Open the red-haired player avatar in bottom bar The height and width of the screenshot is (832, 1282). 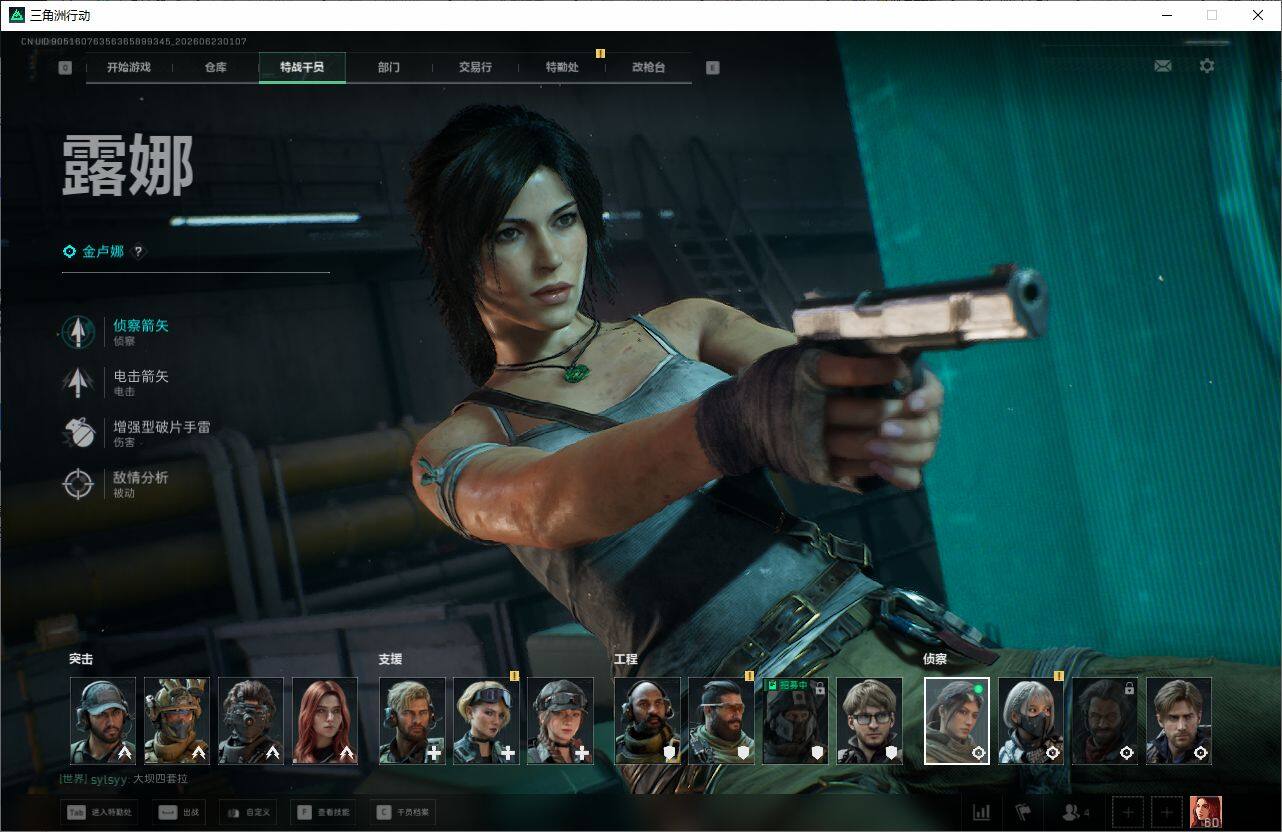click(1206, 812)
